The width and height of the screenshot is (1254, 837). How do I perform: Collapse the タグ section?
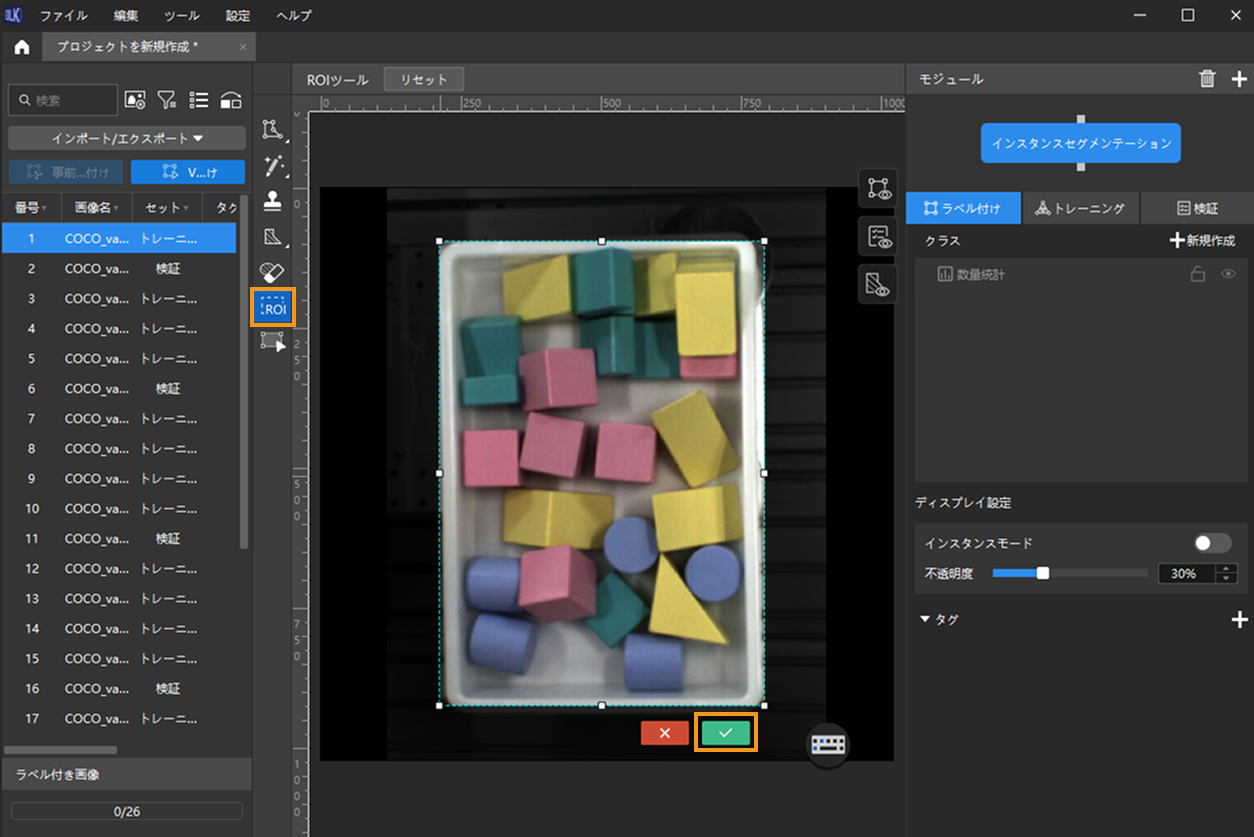(925, 620)
